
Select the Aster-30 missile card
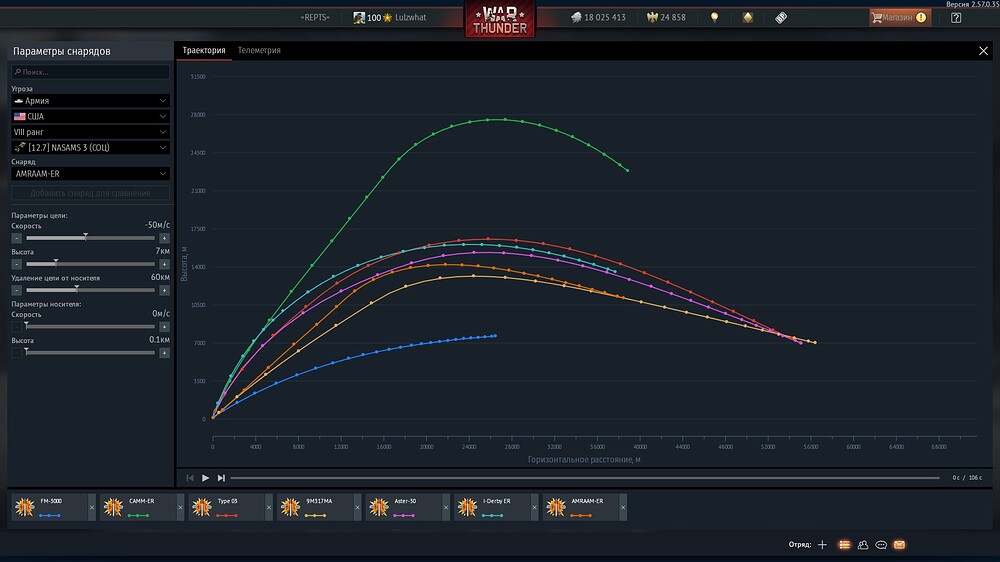(x=402, y=507)
